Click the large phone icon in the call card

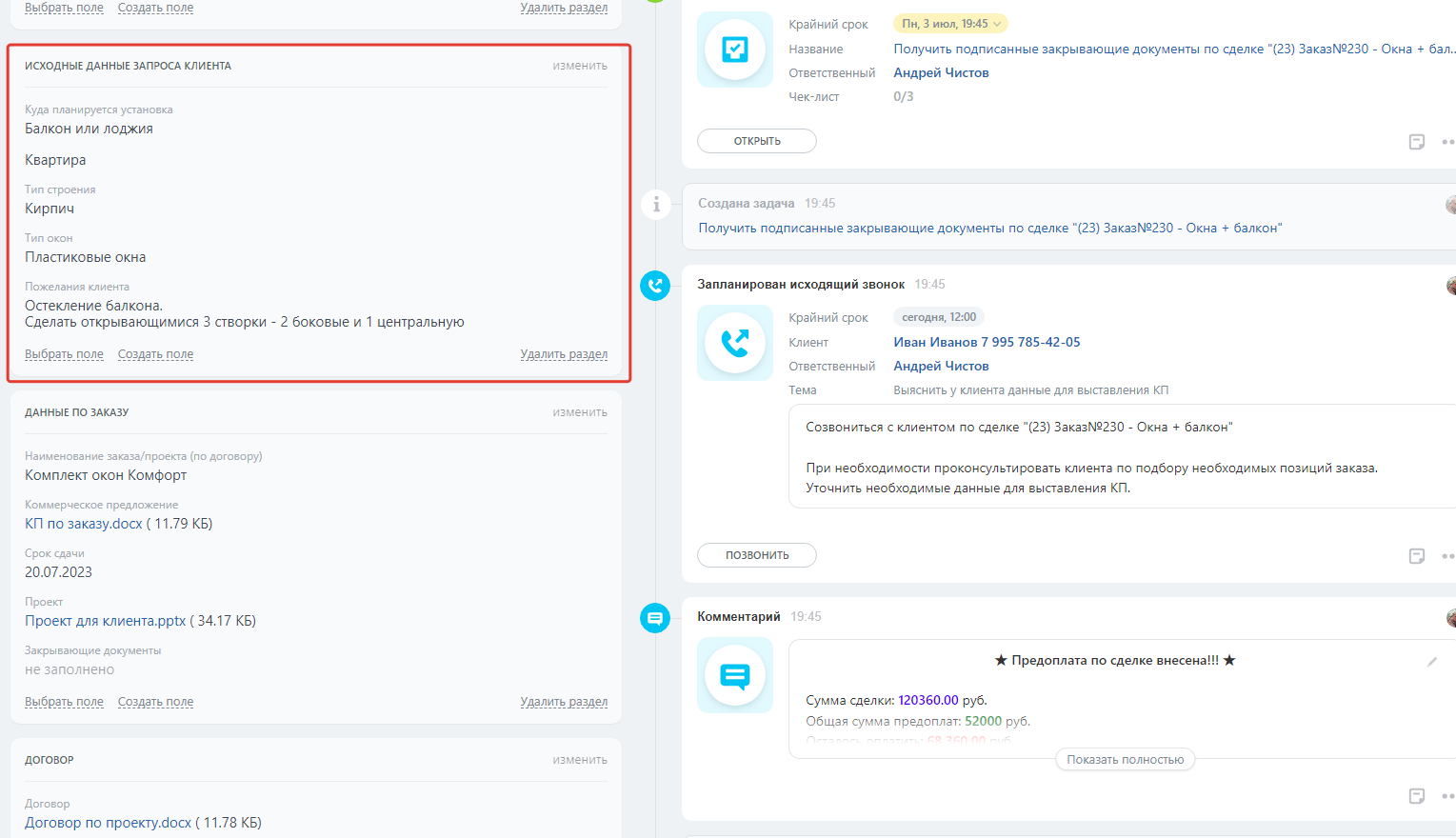735,343
